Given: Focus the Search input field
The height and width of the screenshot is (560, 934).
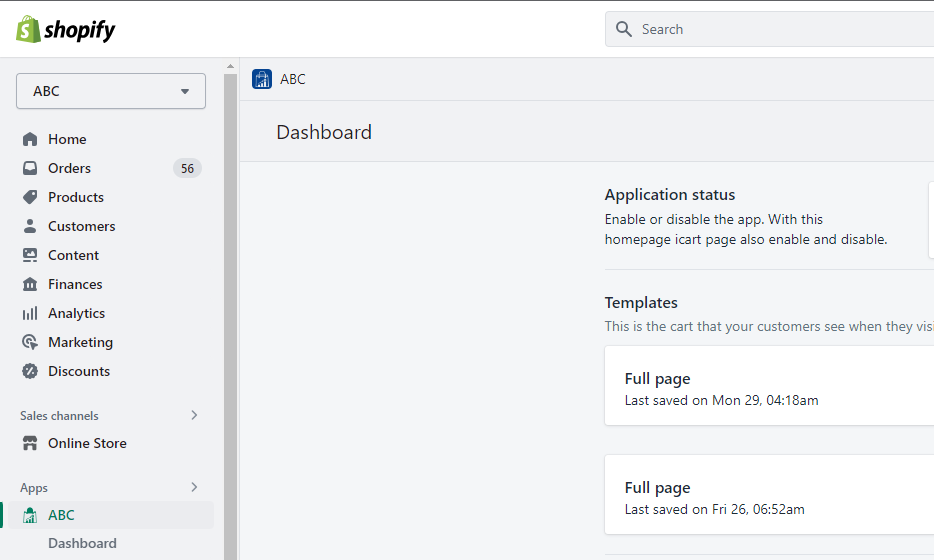Looking at the screenshot, I should tap(770, 29).
